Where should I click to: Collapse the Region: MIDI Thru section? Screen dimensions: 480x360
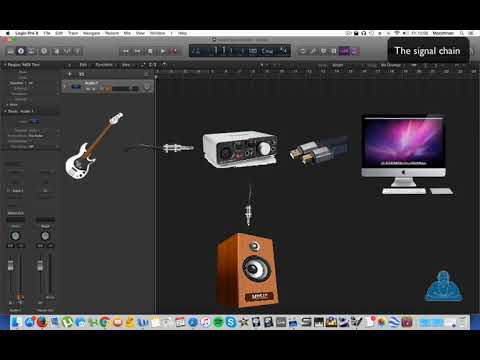5,65
